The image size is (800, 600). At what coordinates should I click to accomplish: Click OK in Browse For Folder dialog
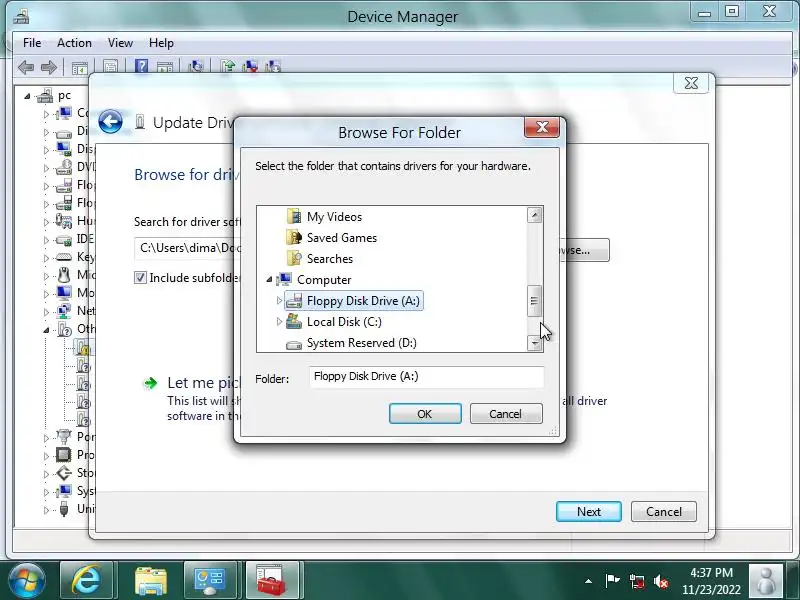425,414
